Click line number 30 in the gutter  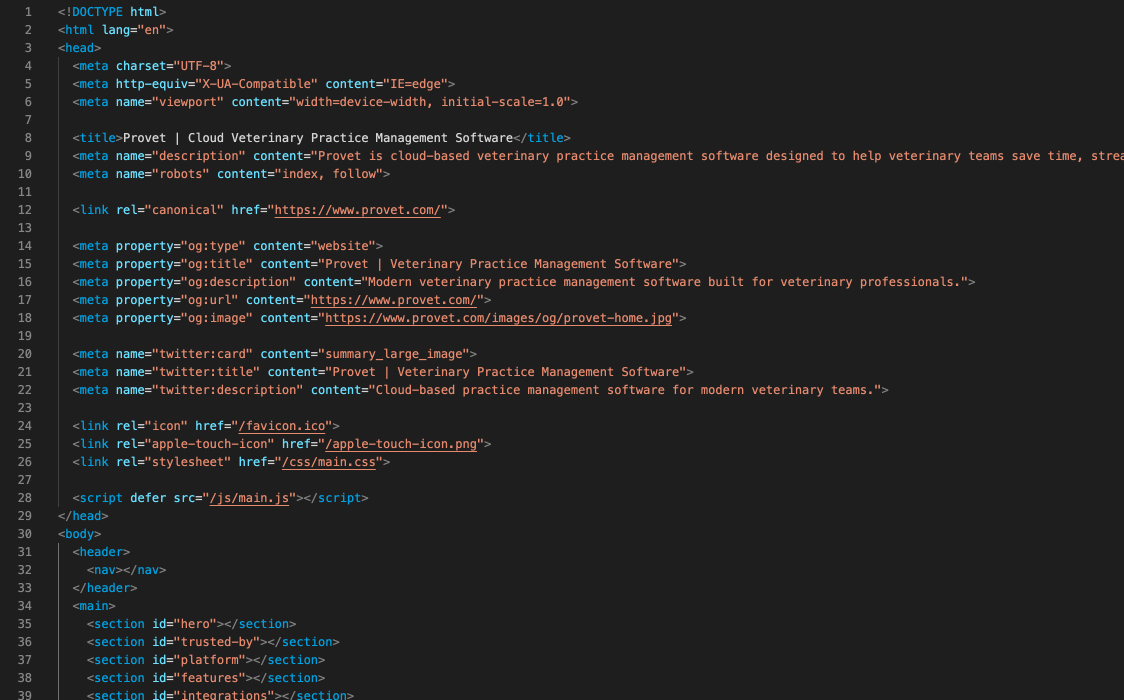[x=24, y=534]
